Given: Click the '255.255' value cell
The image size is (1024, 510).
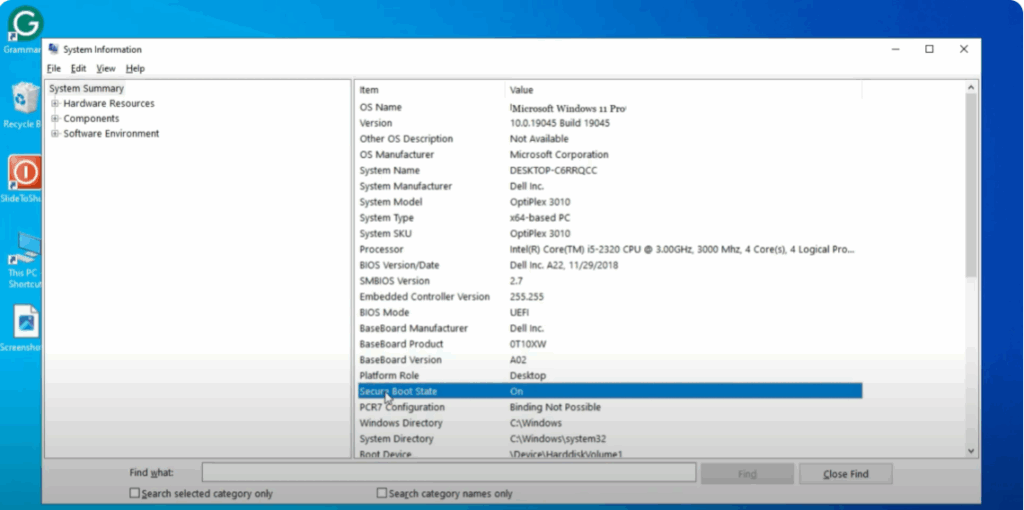Looking at the screenshot, I should coord(526,296).
